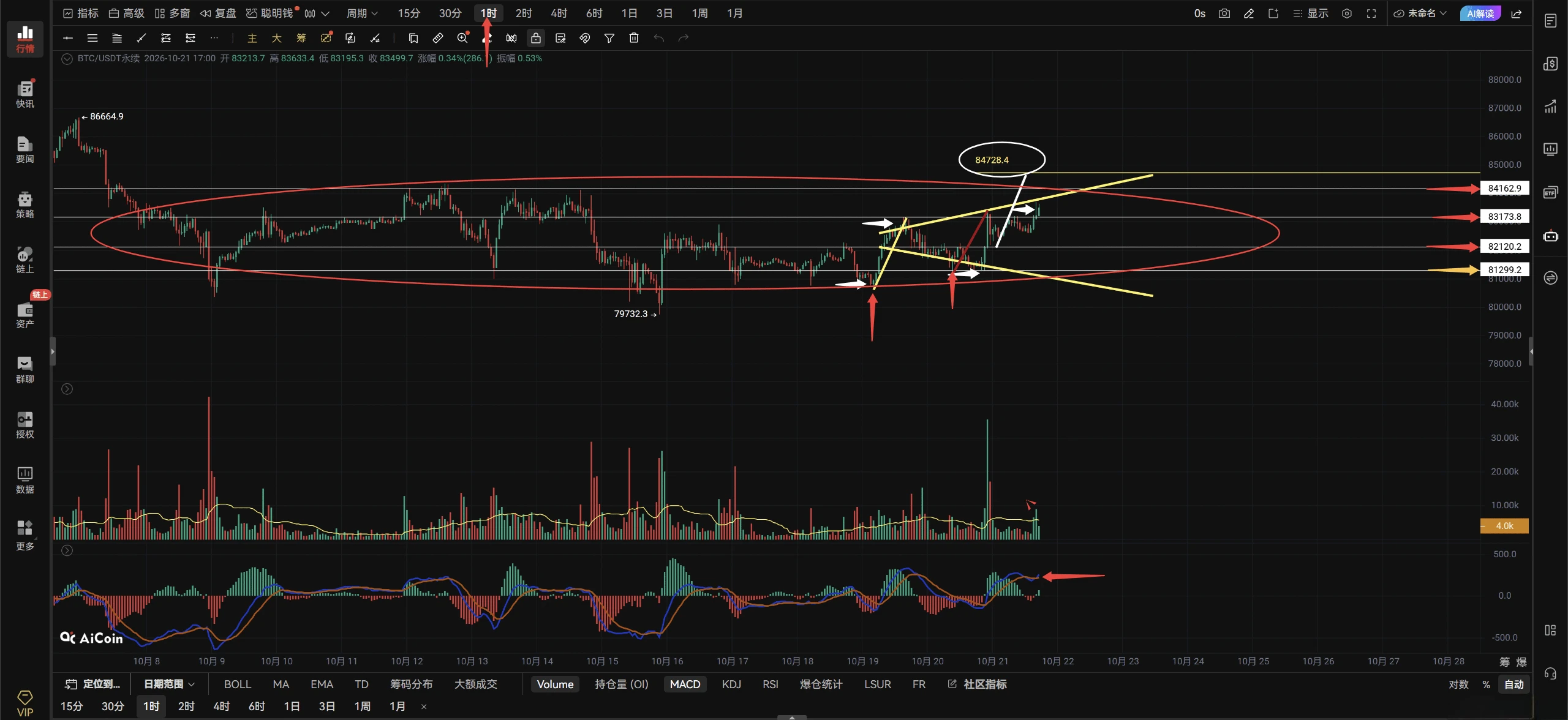Click the 定位到 locate button
Image resolution: width=1568 pixels, height=720 pixels.
coord(93,684)
